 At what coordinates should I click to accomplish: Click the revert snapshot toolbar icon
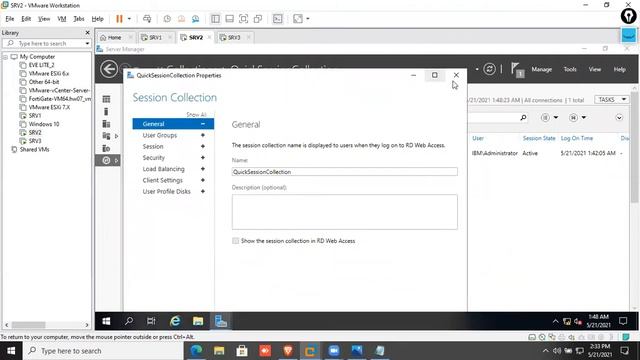point(181,19)
